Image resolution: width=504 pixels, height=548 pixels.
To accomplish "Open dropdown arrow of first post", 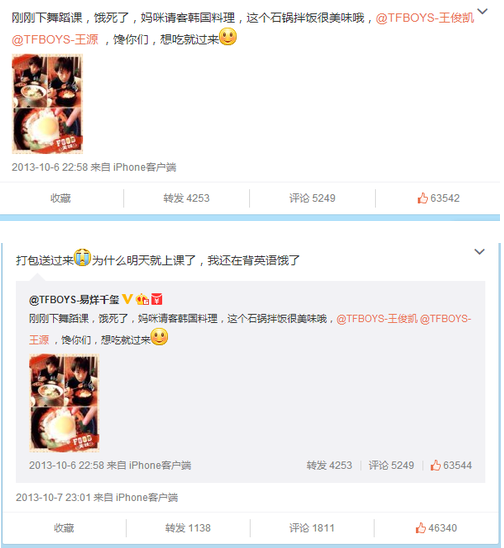I will point(482,11).
